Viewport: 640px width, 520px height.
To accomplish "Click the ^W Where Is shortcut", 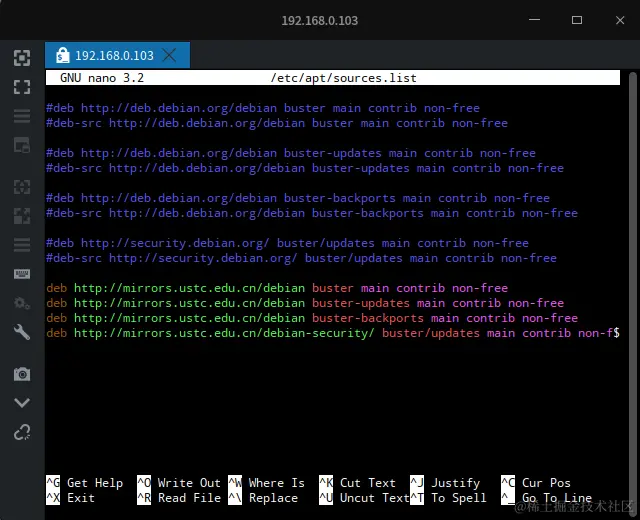I will (x=266, y=483).
